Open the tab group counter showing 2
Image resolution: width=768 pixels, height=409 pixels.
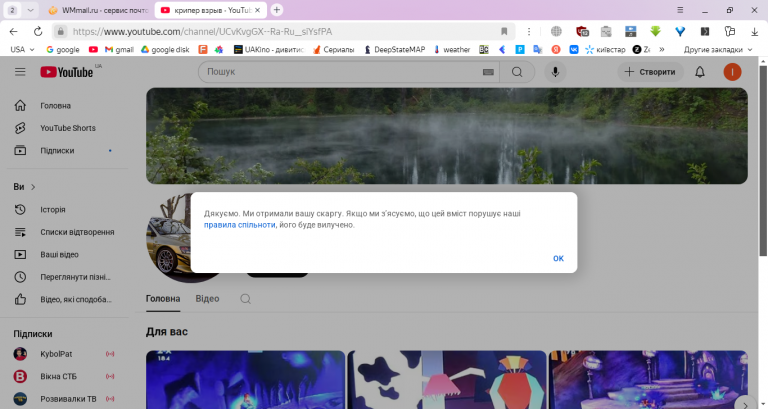(x=13, y=10)
